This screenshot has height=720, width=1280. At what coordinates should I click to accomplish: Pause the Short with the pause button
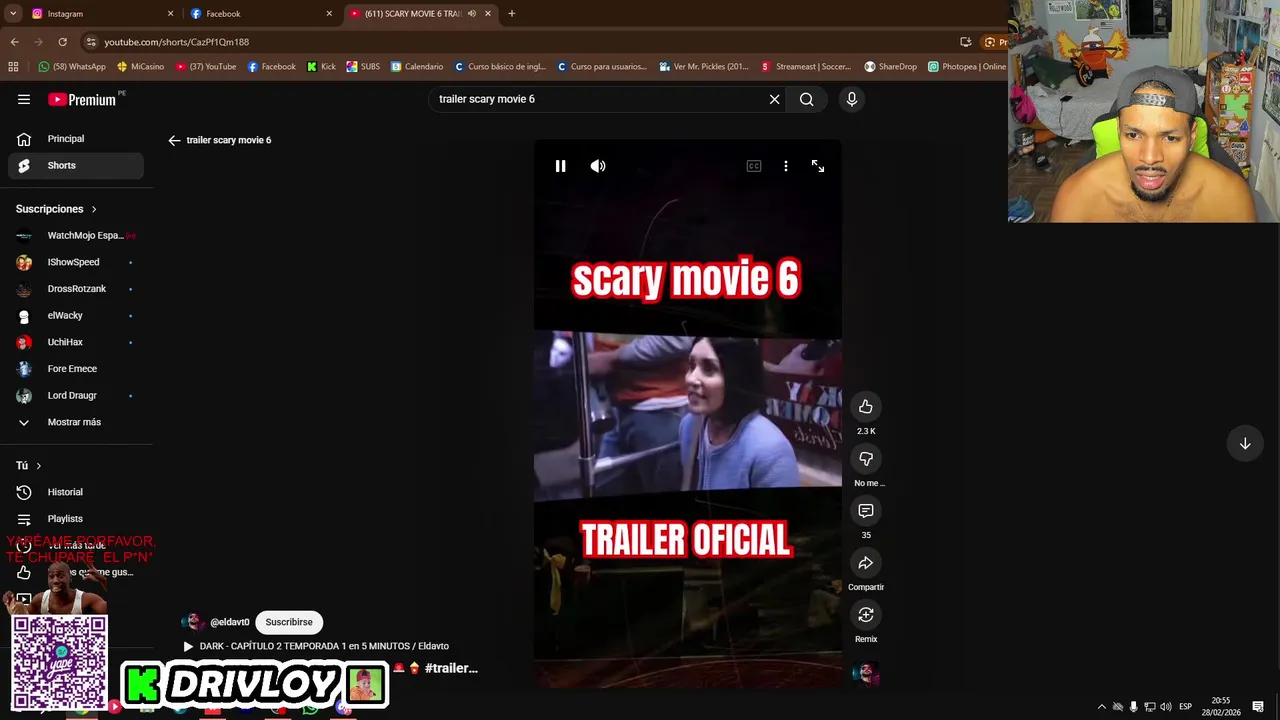point(560,166)
